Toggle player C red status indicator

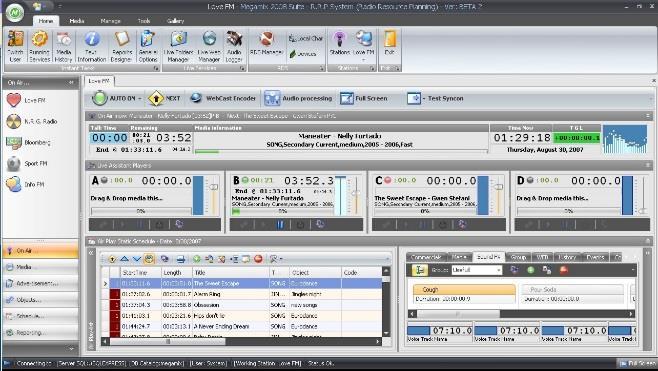coord(388,180)
